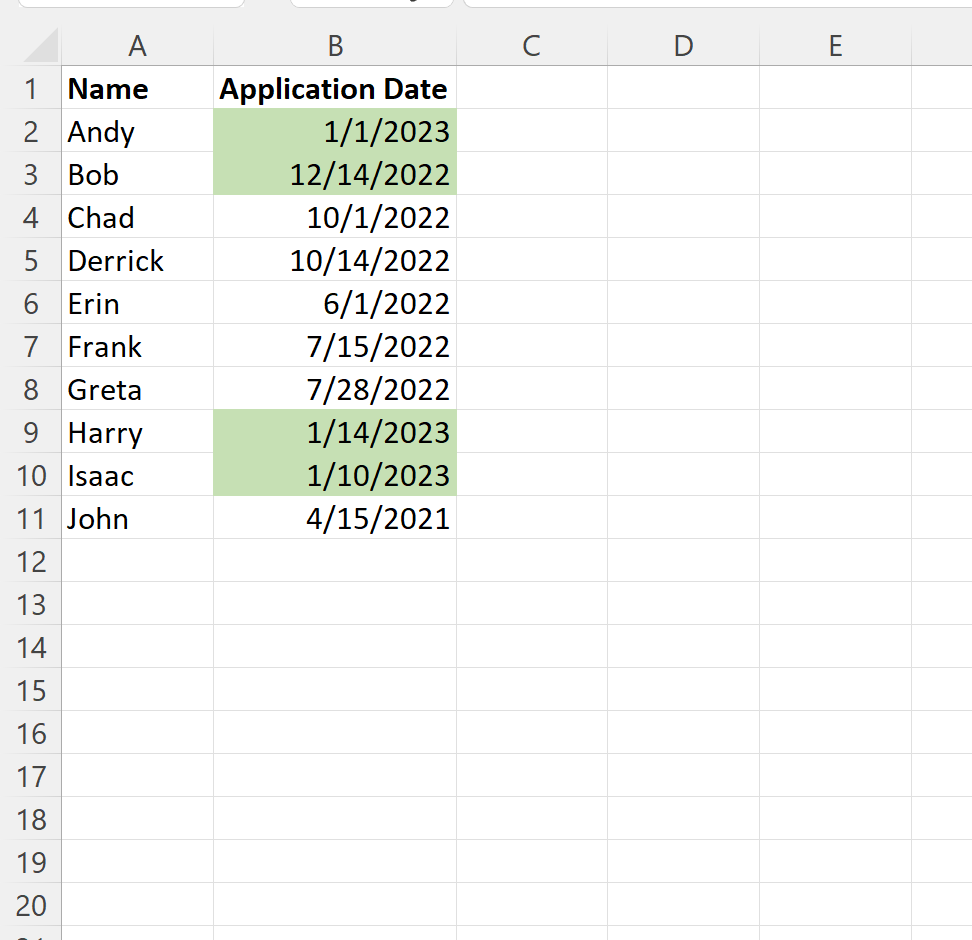
Task: Click the Select All corner triangle
Action: click(40, 46)
